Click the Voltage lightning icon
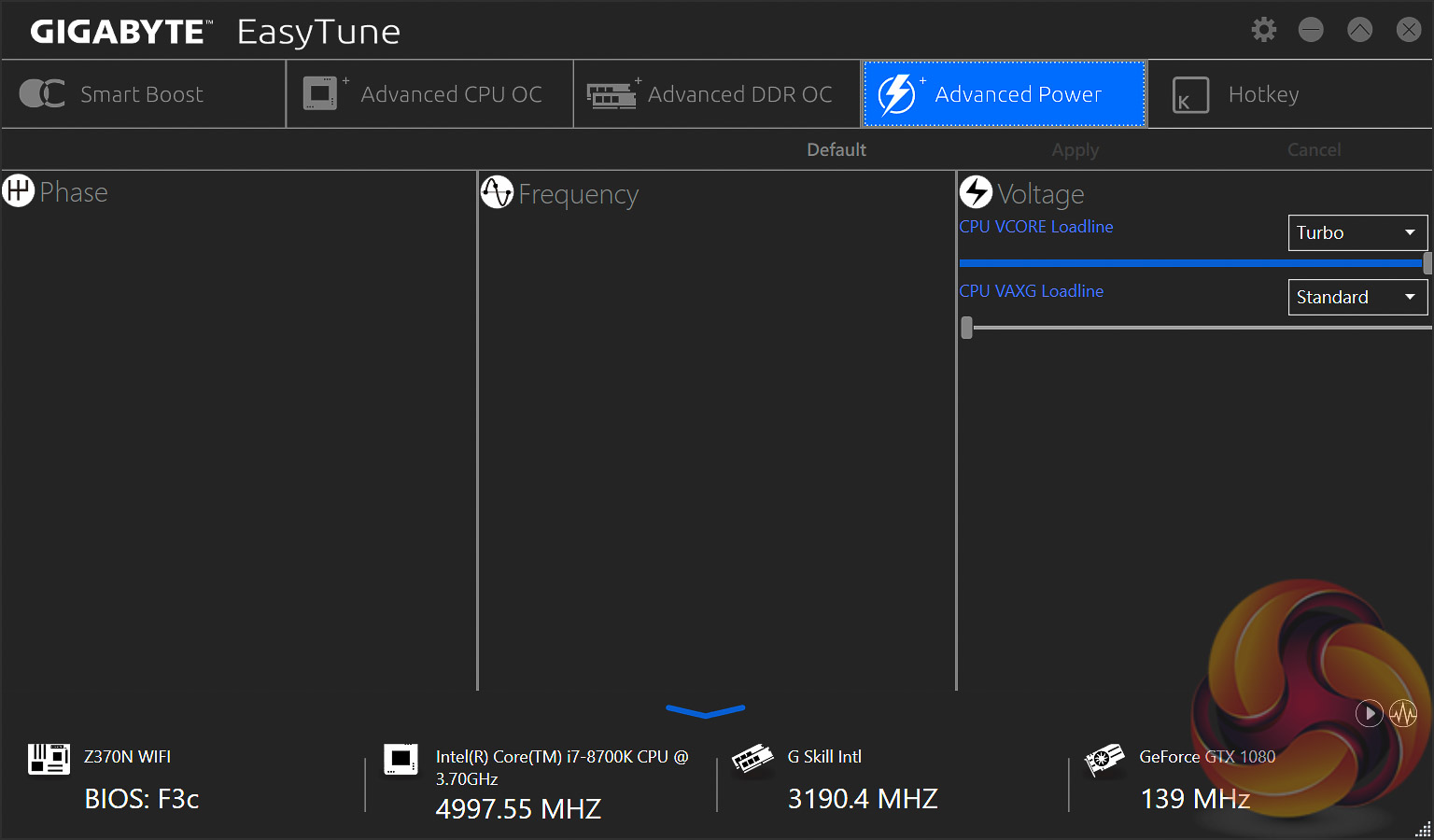 coord(976,191)
